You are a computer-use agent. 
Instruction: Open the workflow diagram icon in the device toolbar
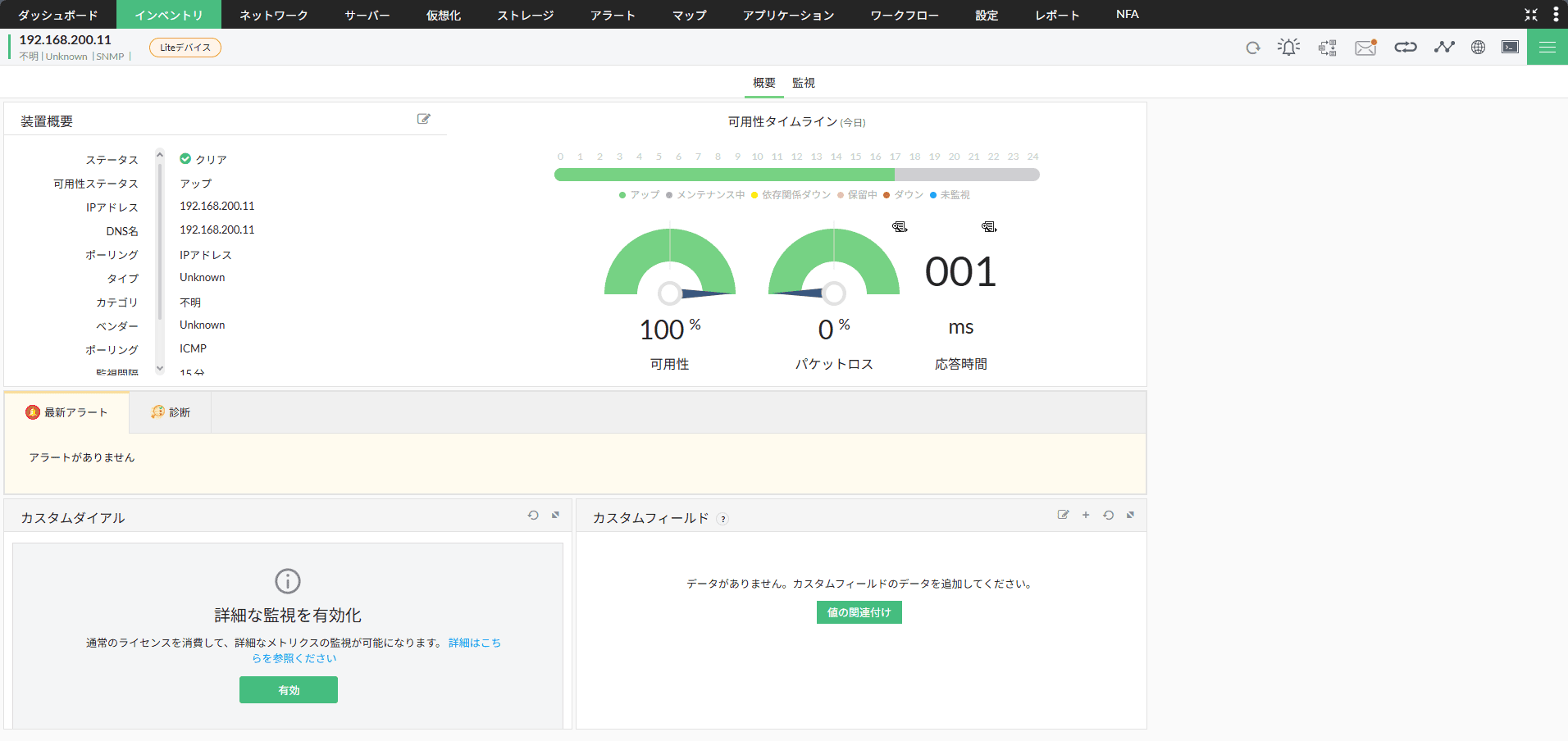(1327, 48)
